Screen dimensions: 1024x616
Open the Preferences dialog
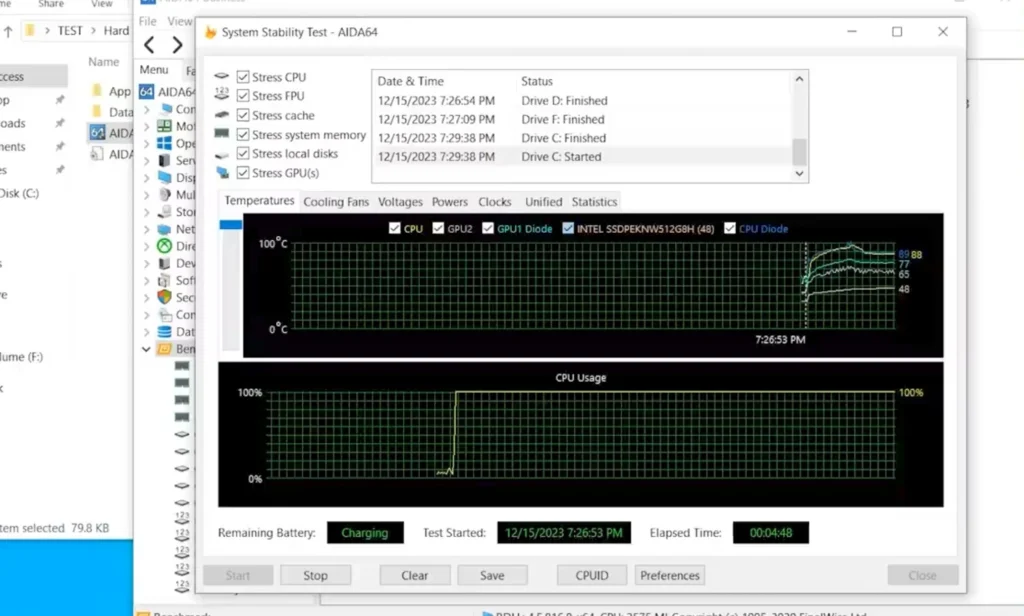point(669,575)
